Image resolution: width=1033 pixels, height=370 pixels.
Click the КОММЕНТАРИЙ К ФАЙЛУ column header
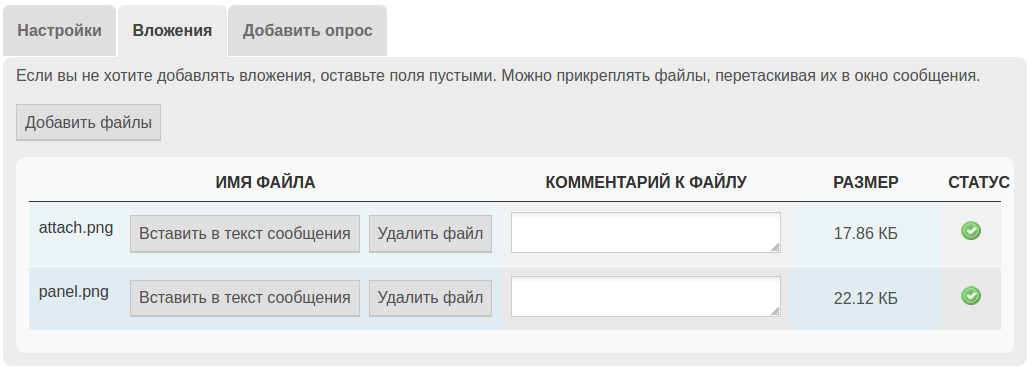coord(646,182)
